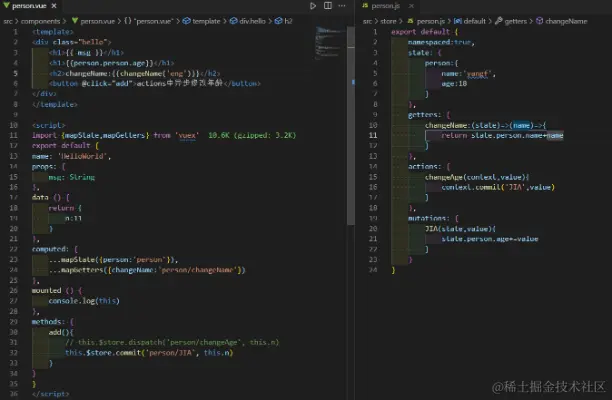Click '{{person.person.age}}' template line
The height and width of the screenshot is (400, 612).
[x=111, y=63]
